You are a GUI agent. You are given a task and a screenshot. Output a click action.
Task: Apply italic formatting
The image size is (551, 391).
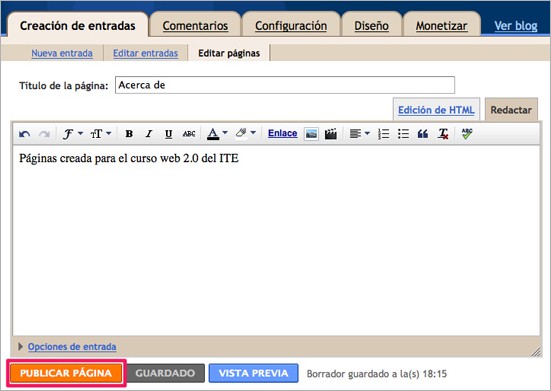tap(149, 134)
